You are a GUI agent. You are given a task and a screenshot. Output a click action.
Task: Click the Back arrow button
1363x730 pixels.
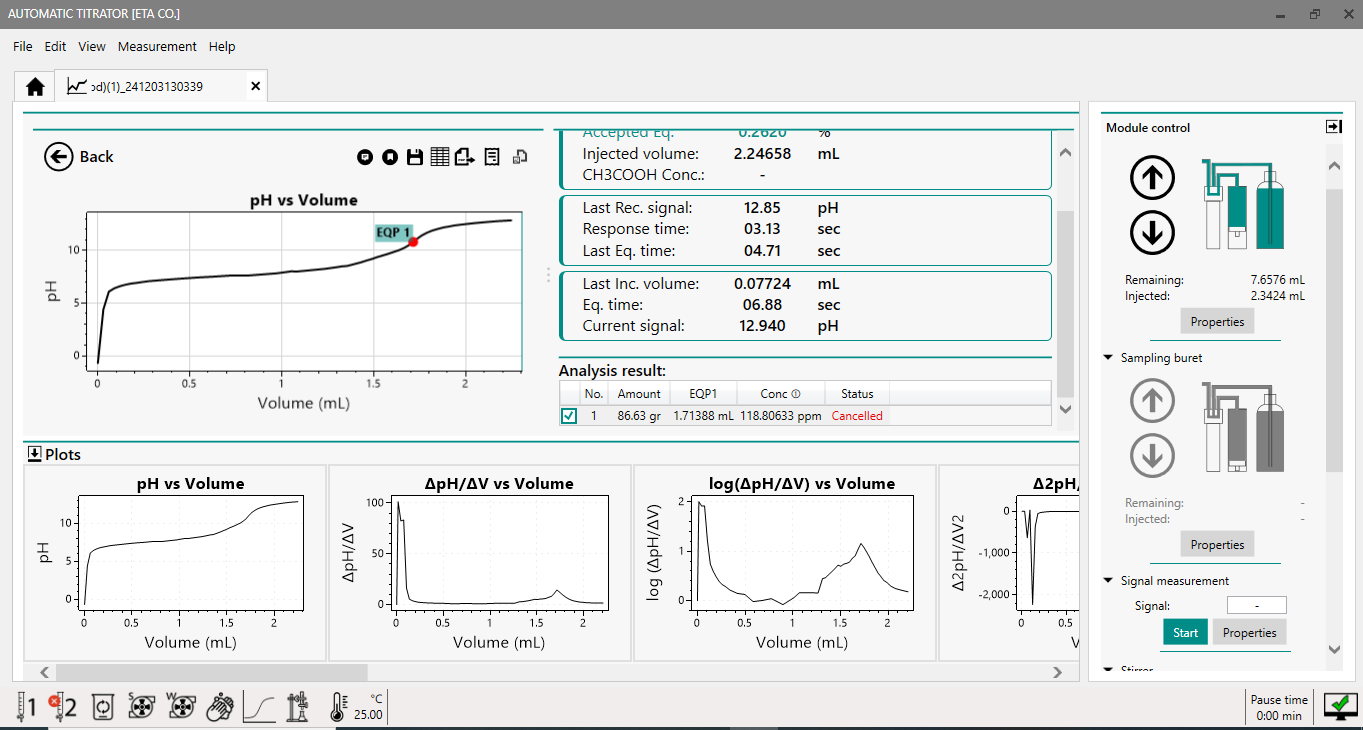point(59,157)
